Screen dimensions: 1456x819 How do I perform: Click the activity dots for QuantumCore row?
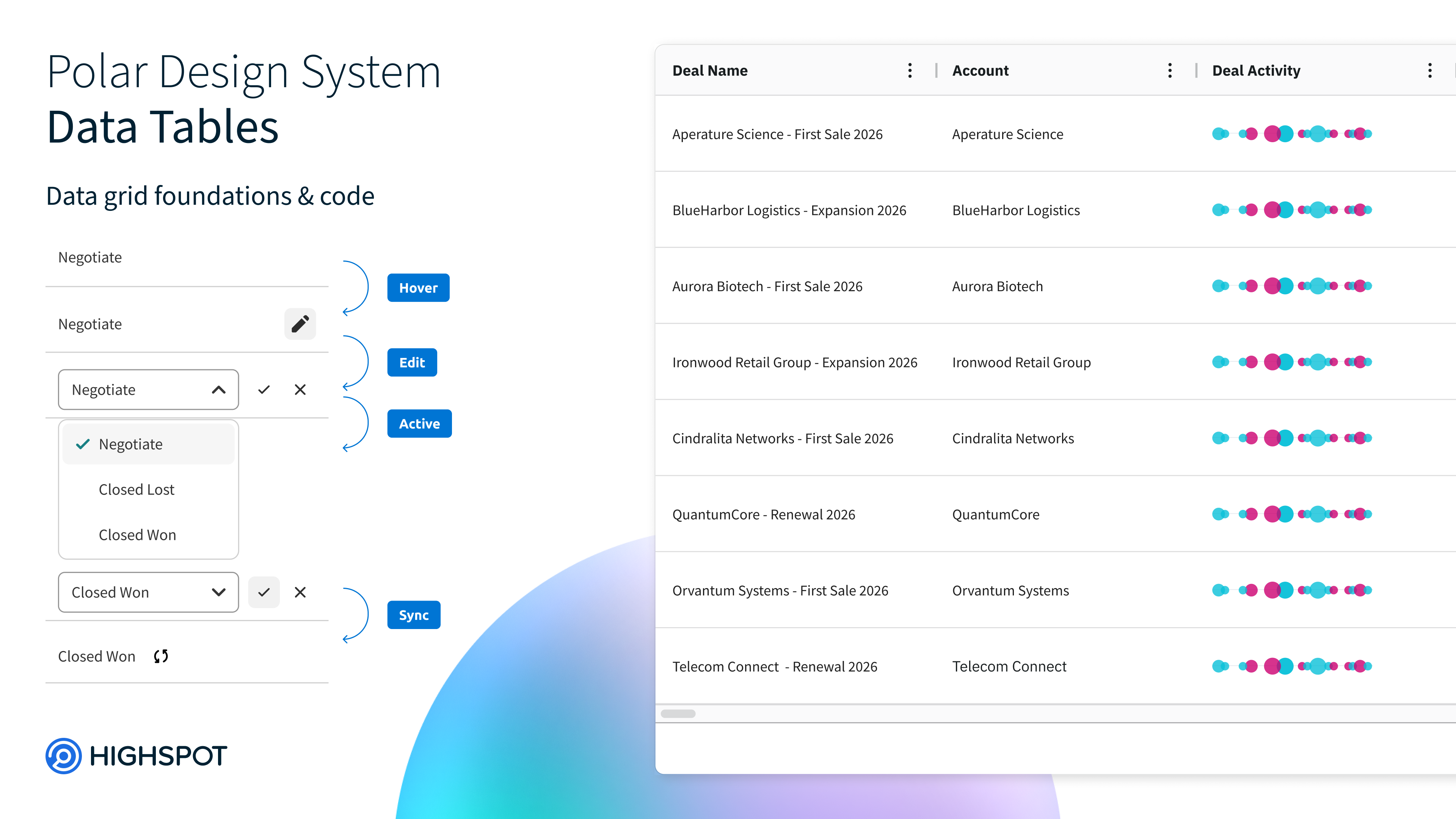[x=1292, y=514]
